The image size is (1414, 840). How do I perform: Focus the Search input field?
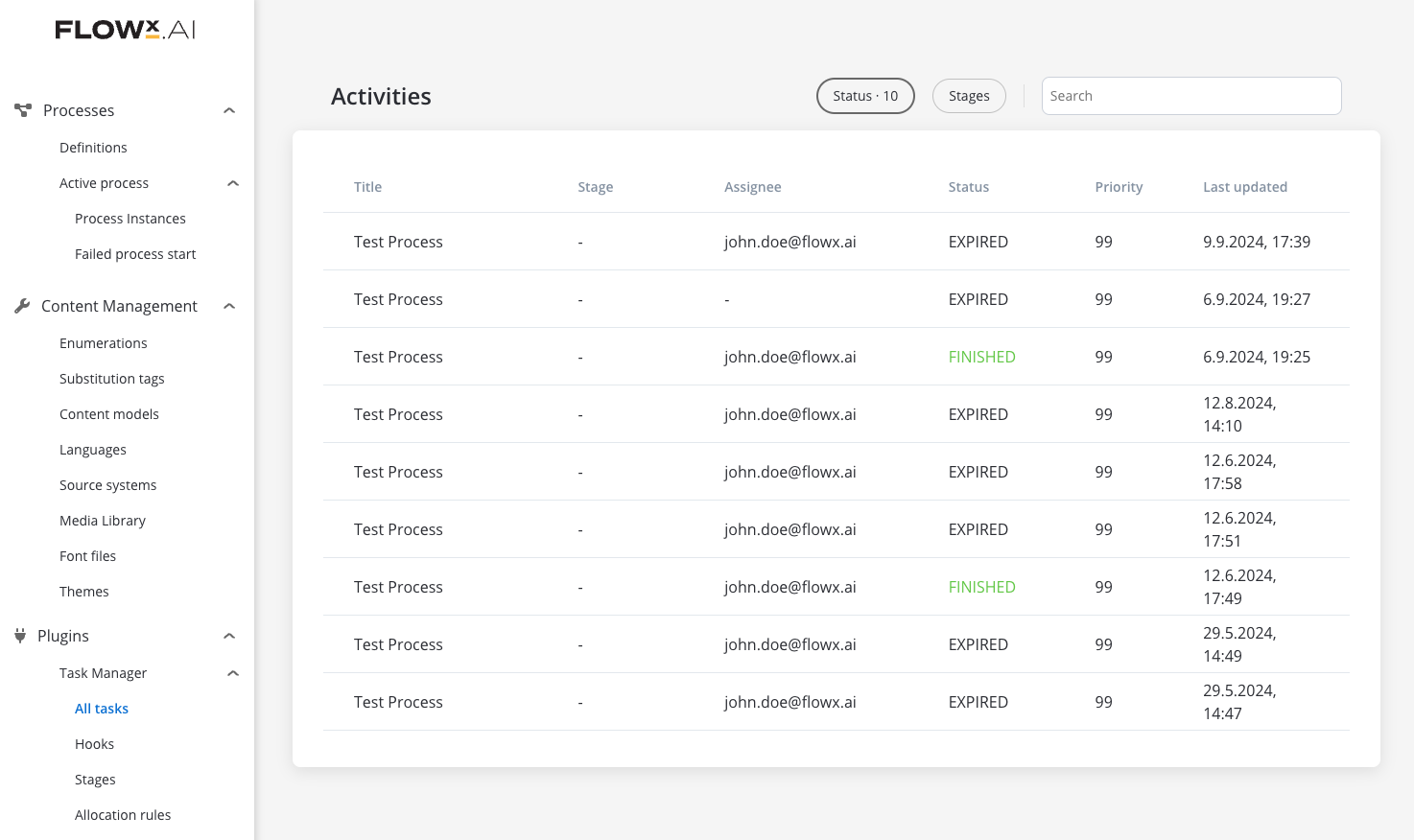coord(1191,96)
